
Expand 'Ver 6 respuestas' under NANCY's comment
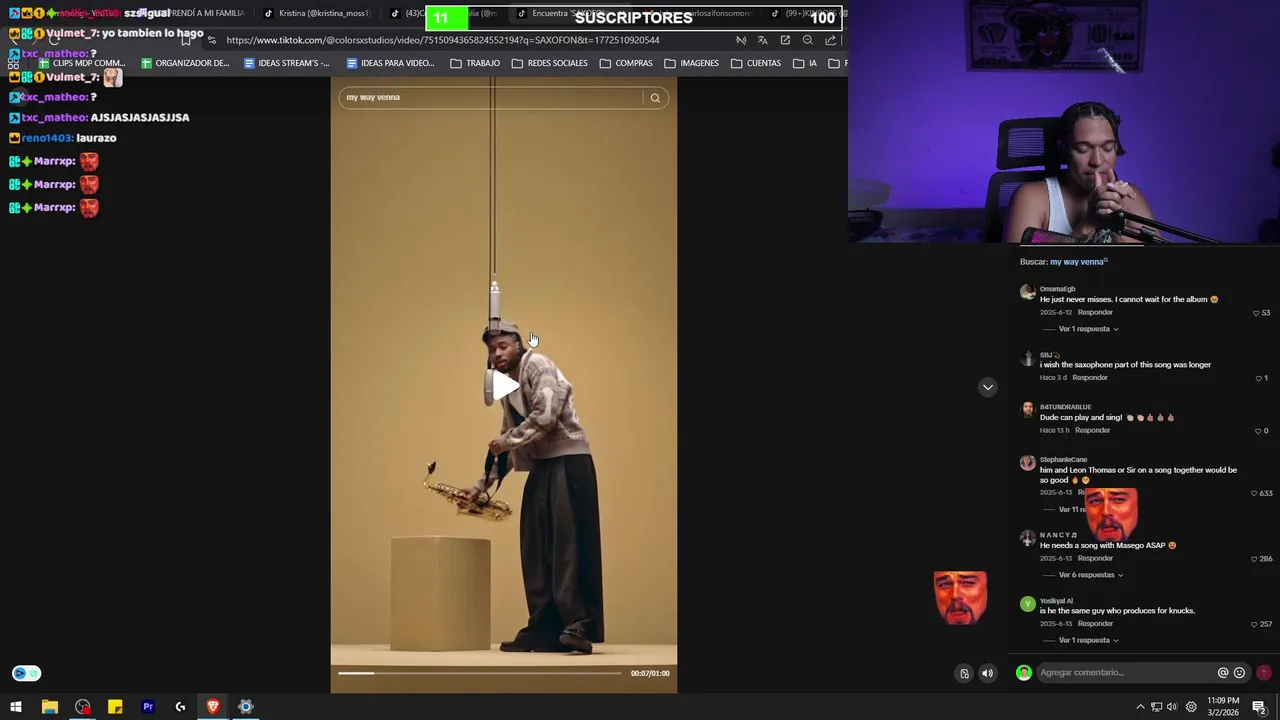(x=1090, y=575)
